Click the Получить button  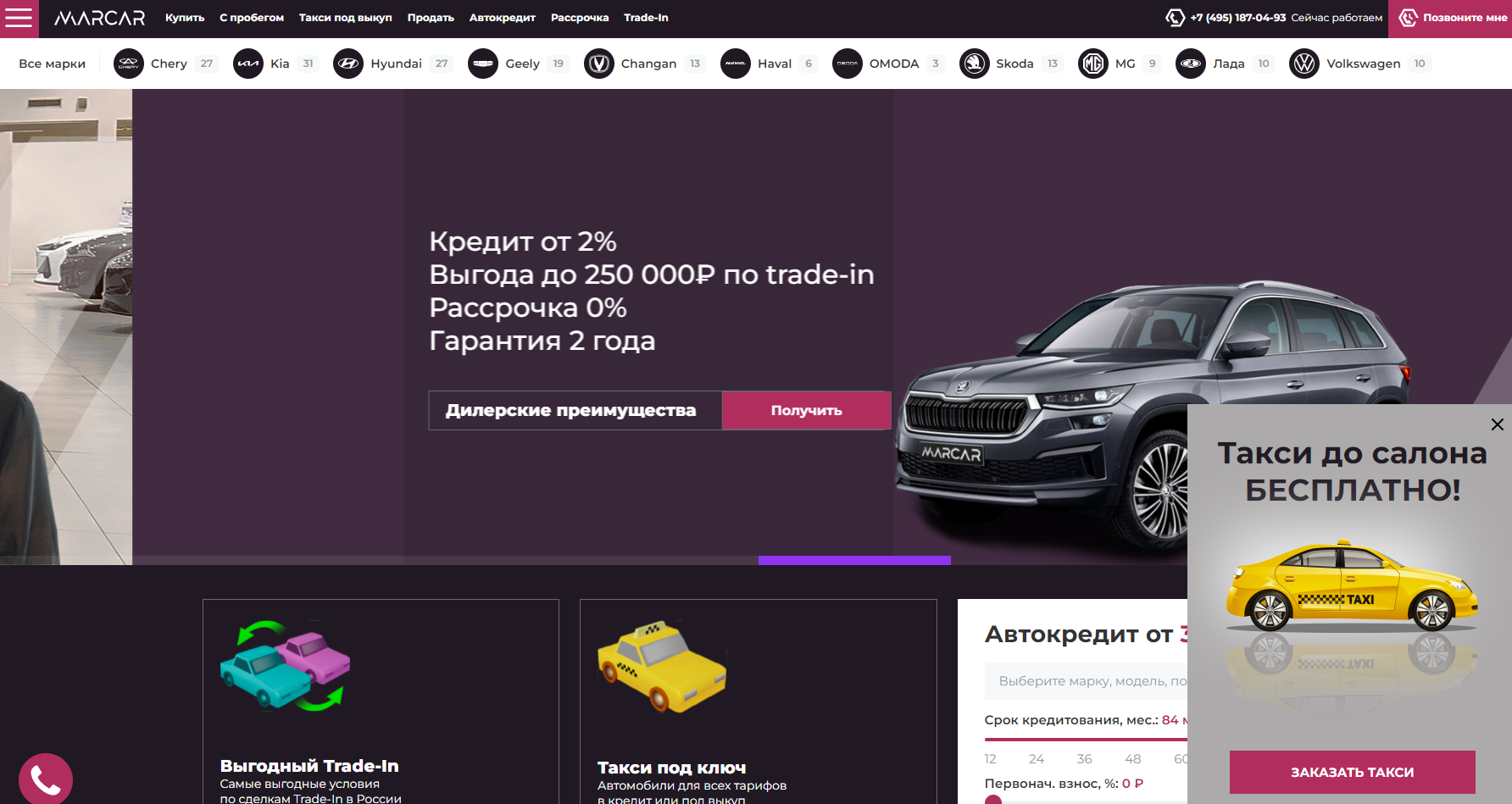point(806,410)
